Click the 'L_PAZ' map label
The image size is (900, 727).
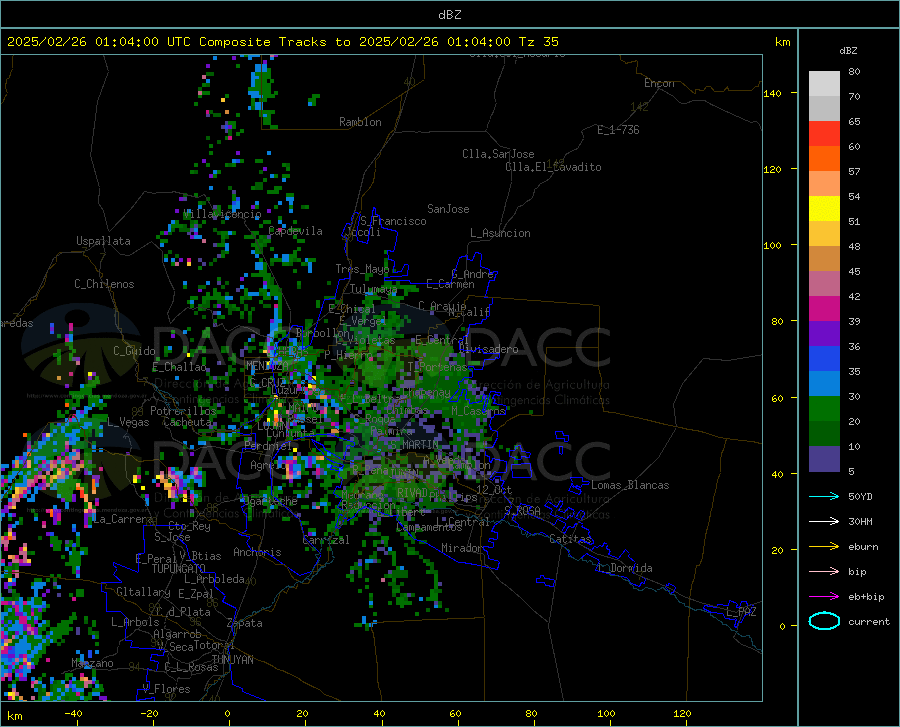pyautogui.click(x=741, y=612)
